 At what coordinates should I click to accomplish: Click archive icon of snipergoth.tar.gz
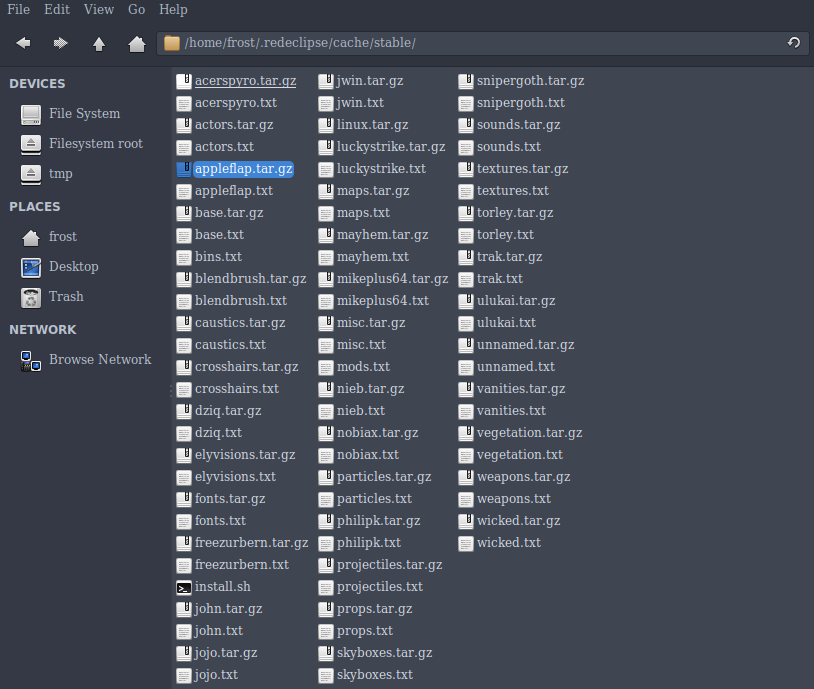point(466,81)
